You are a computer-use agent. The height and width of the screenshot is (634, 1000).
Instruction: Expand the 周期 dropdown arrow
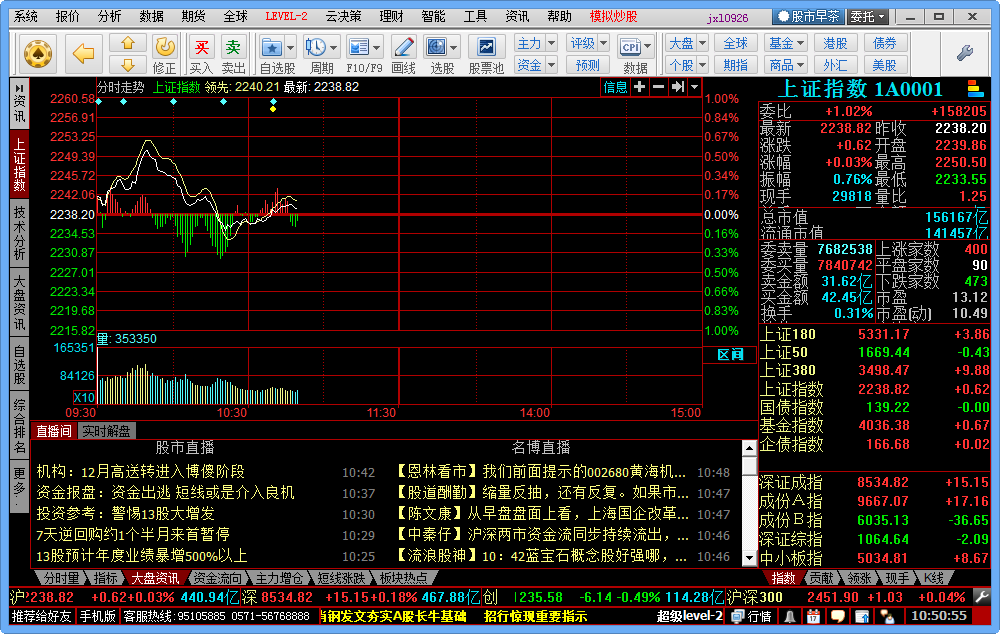pyautogui.click(x=334, y=48)
